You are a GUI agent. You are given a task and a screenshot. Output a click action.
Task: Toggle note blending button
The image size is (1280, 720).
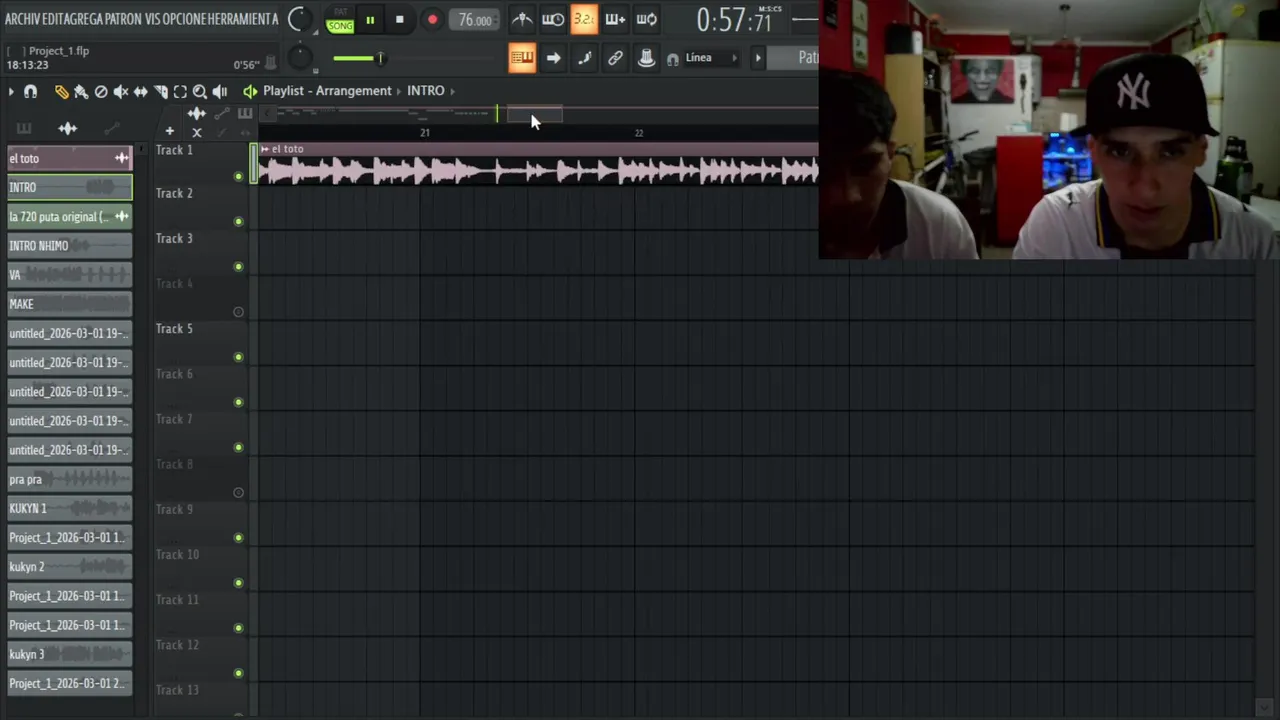[584, 58]
